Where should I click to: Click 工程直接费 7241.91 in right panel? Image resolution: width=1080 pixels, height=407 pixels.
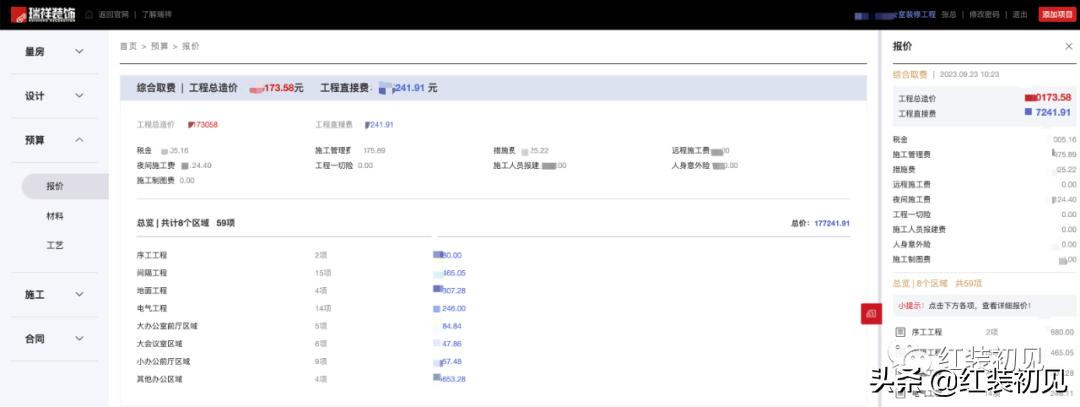pos(984,113)
